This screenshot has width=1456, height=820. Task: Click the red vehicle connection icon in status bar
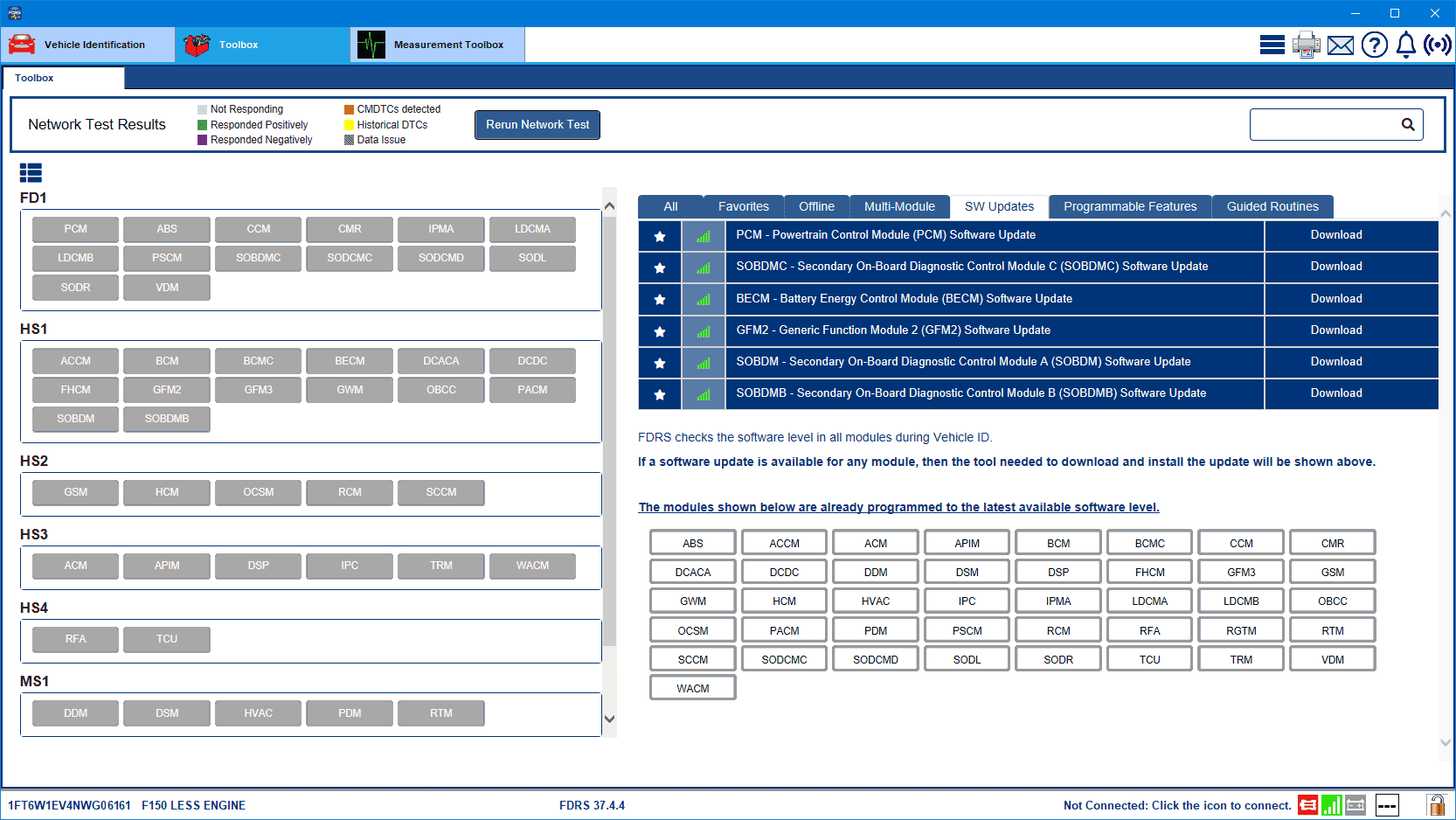click(1307, 805)
